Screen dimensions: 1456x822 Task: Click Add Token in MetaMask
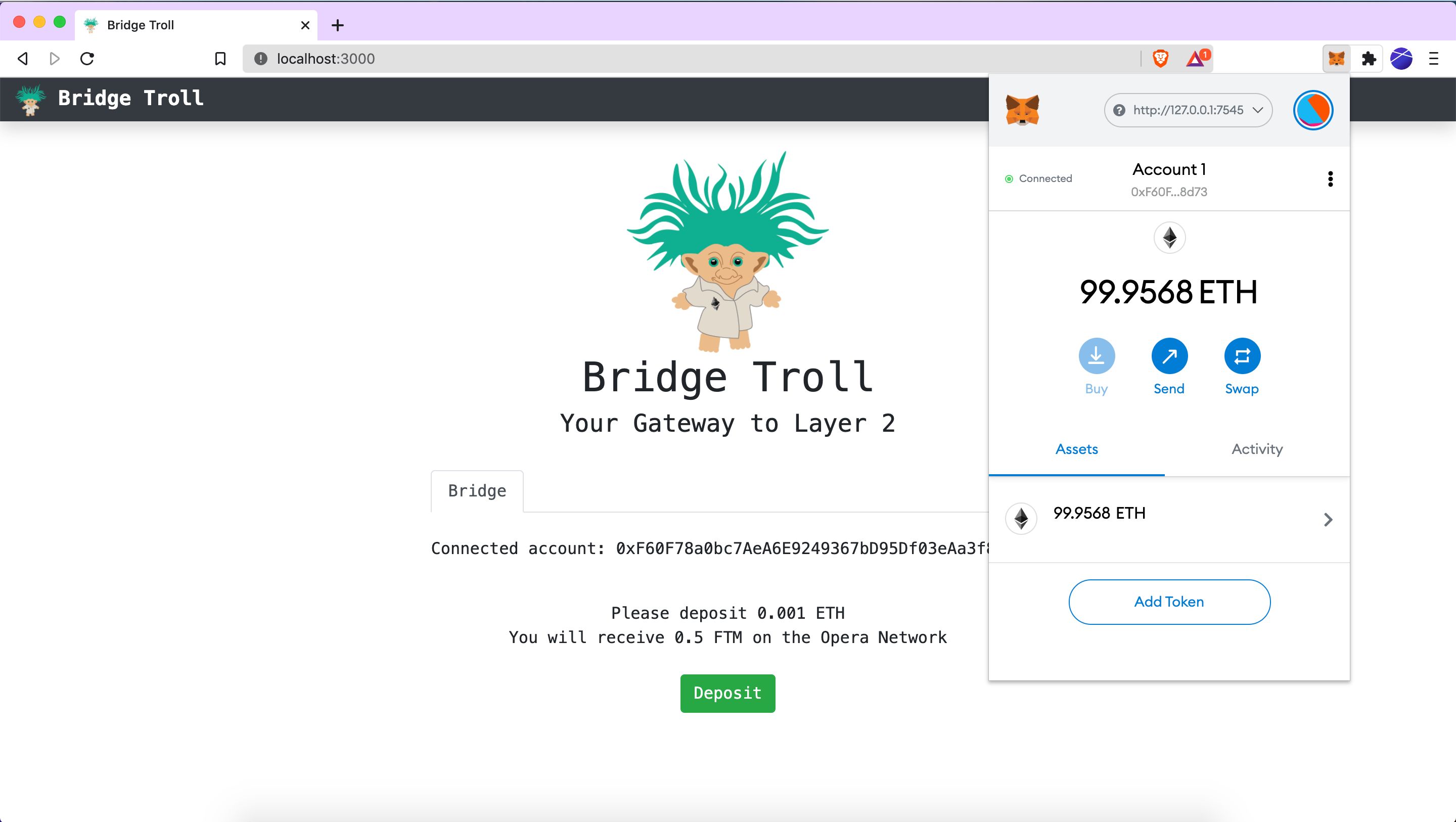point(1169,602)
